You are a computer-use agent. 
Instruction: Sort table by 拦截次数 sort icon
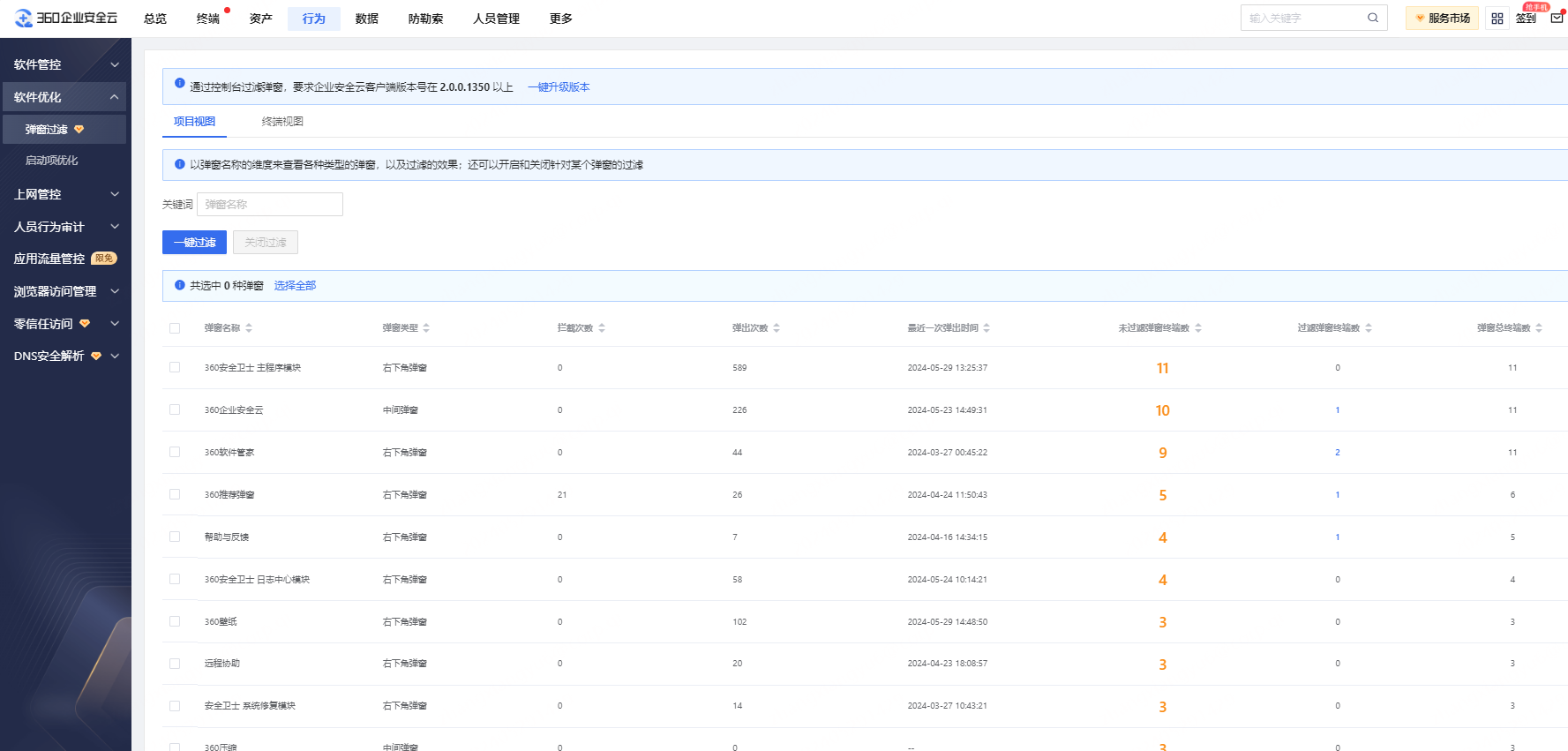tap(602, 328)
